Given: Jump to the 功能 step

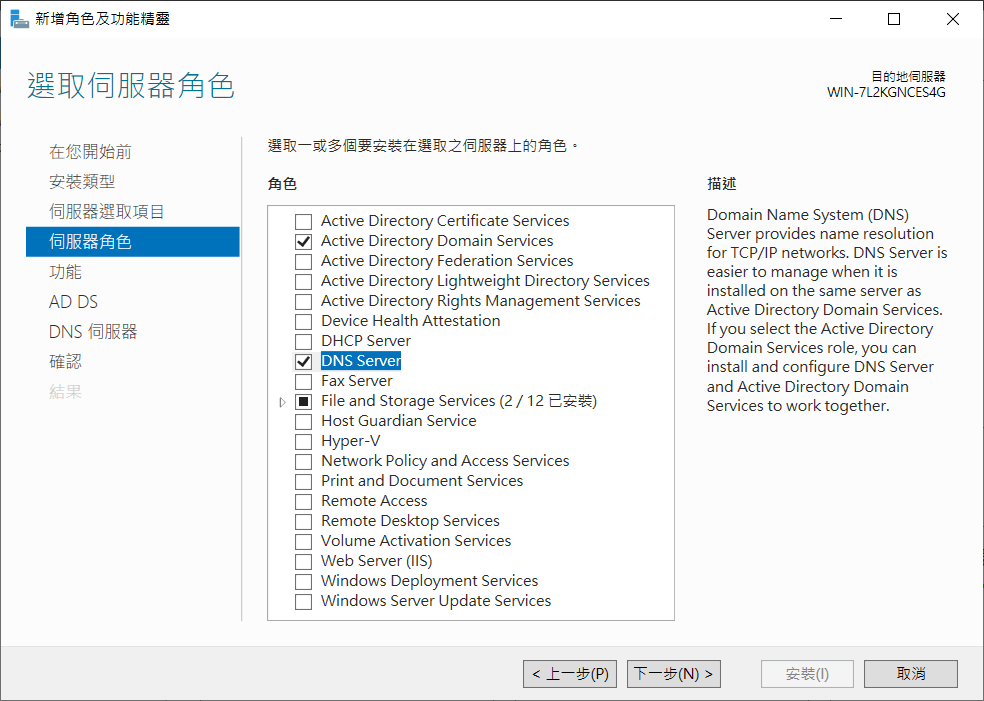Looking at the screenshot, I should coord(65,272).
